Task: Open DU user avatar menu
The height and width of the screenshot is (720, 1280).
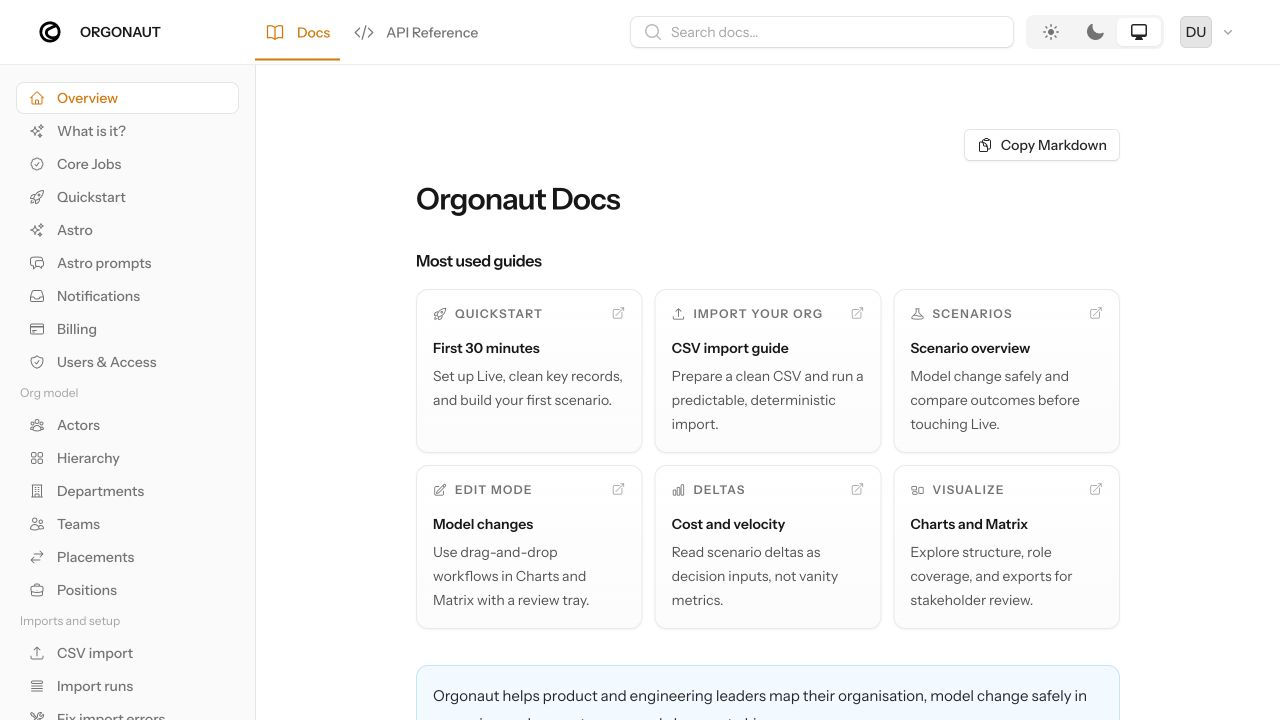Action: click(1196, 32)
